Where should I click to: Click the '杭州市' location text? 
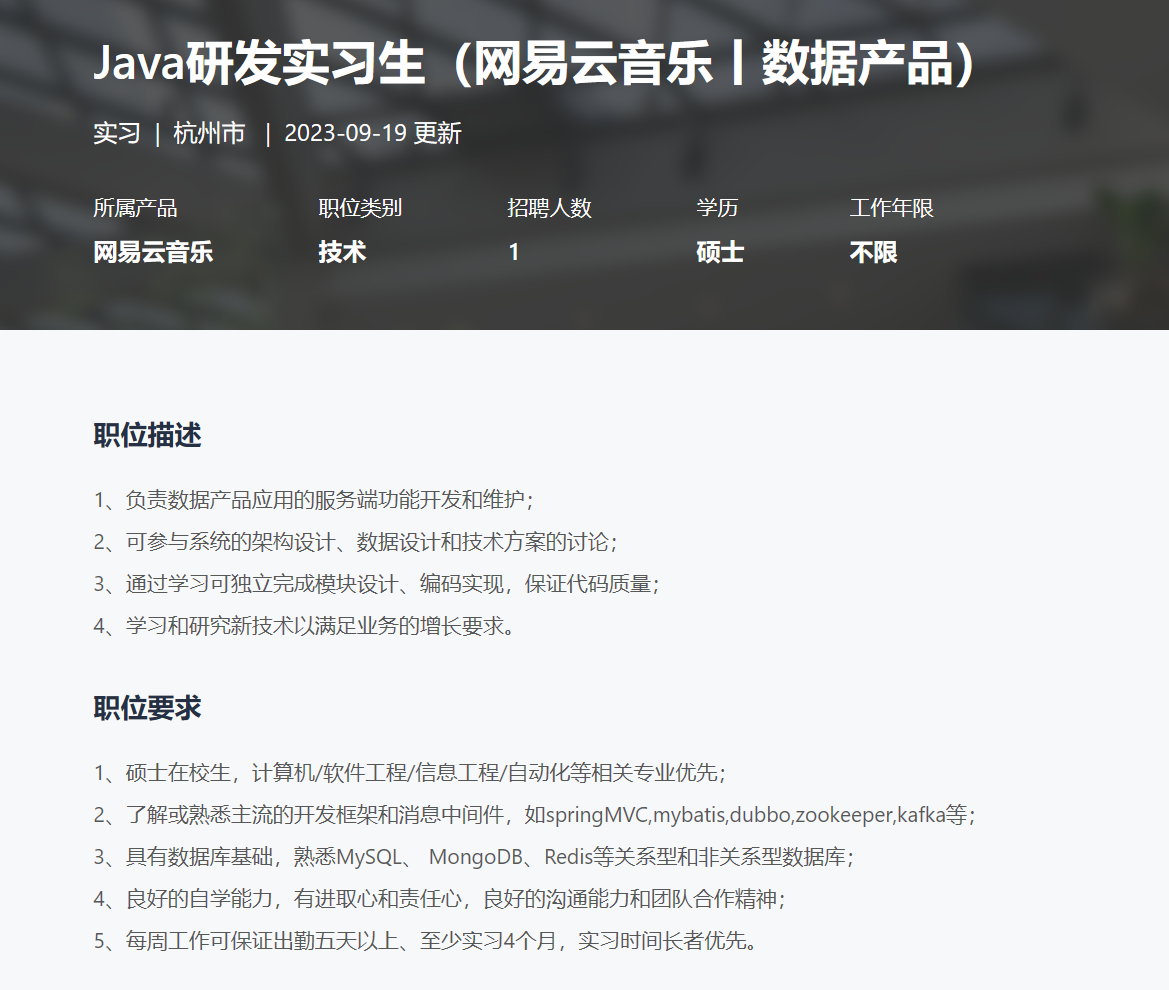209,133
